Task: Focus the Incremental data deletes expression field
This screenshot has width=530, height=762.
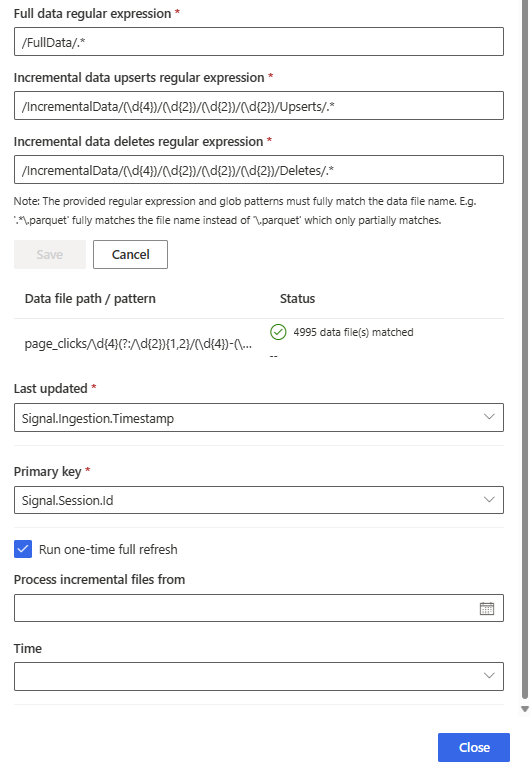Action: click(258, 170)
